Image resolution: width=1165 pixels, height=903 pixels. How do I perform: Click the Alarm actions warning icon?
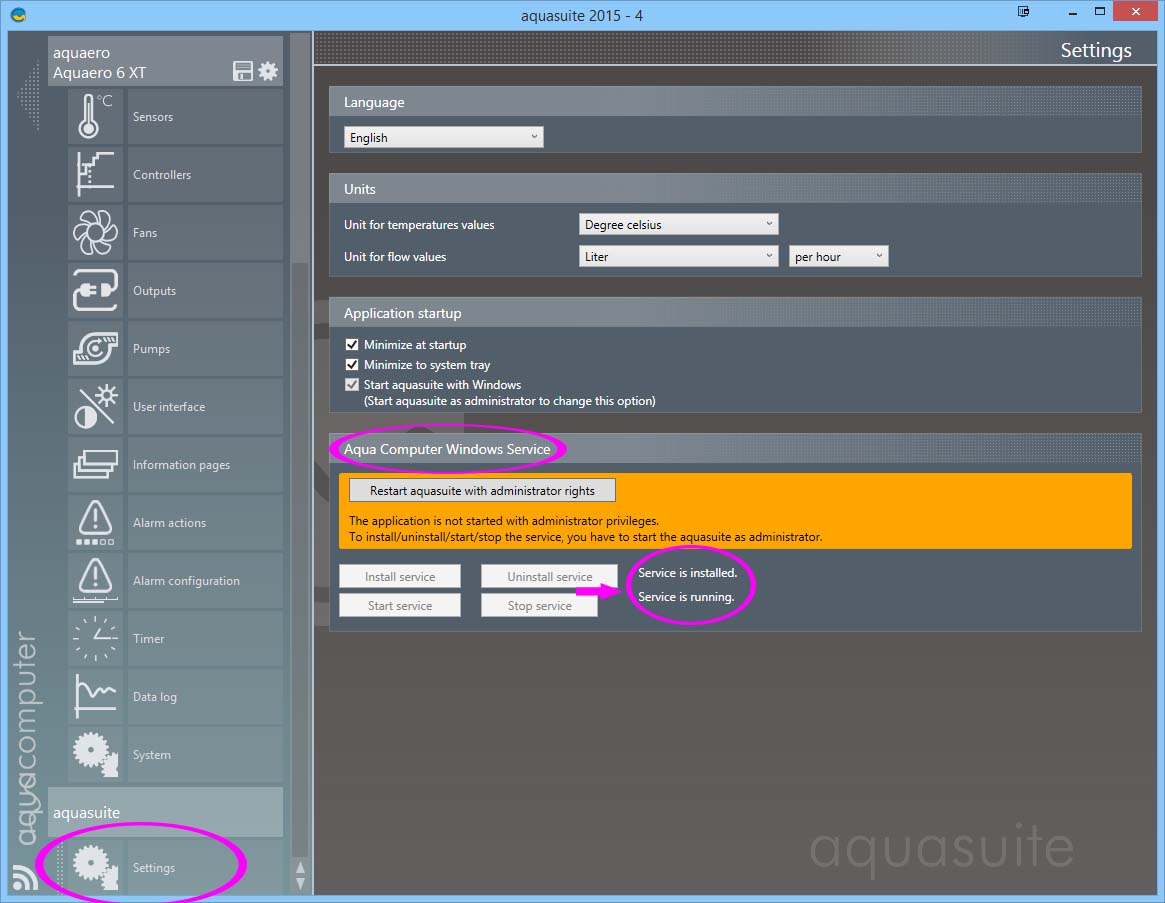[95, 522]
